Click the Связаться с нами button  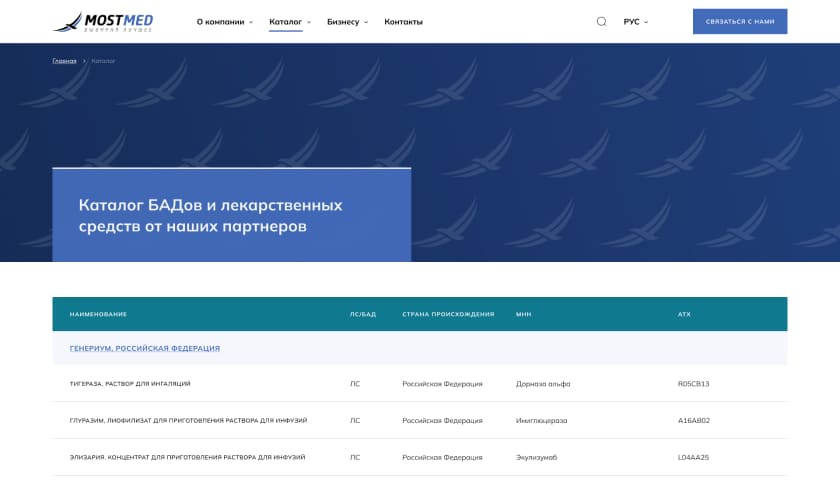[740, 21]
